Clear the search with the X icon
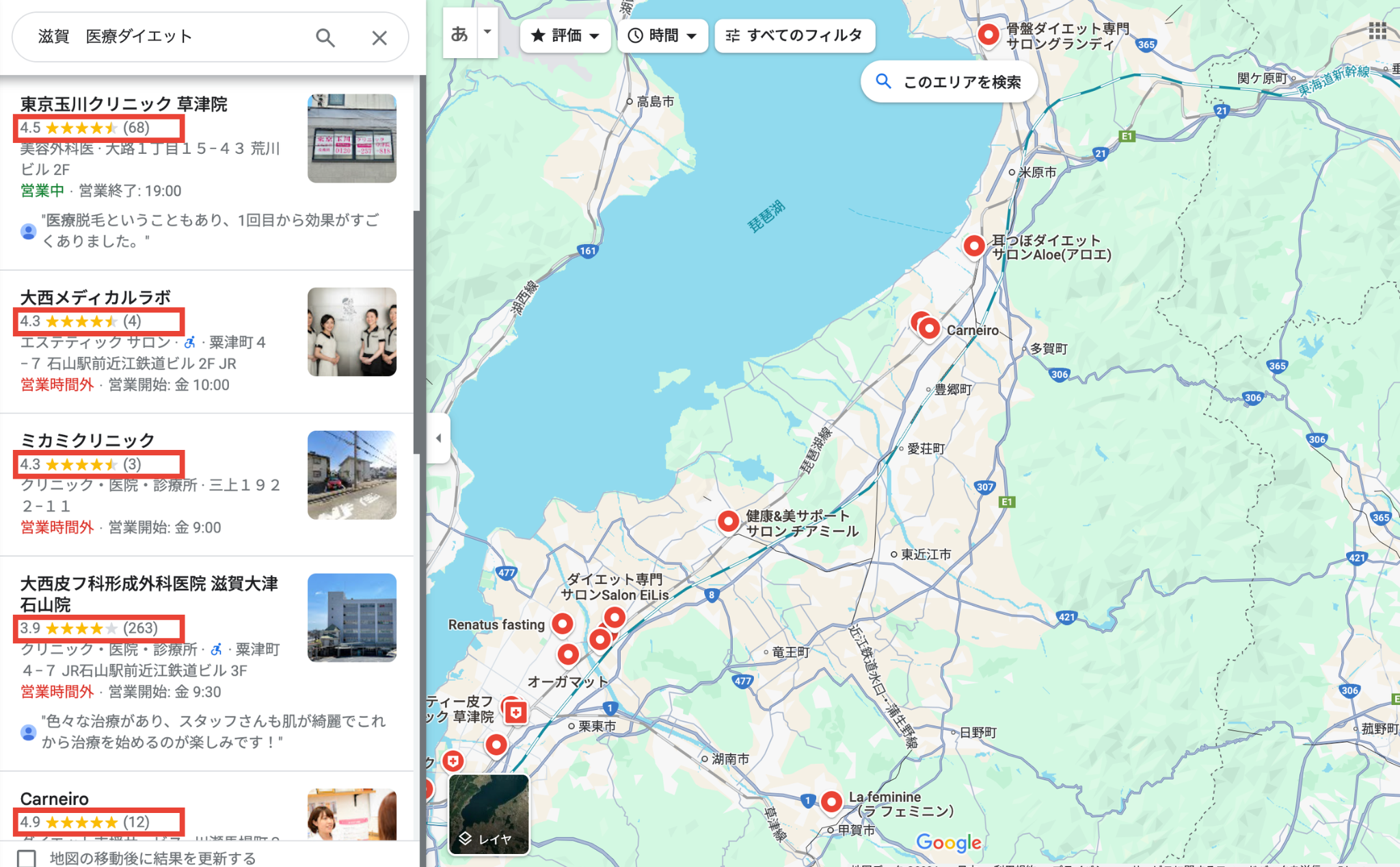 (379, 38)
